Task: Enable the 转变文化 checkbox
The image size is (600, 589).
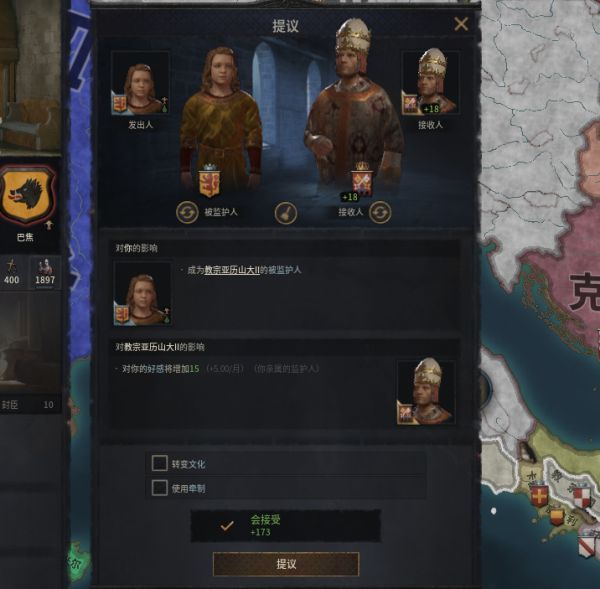Action: click(x=160, y=463)
